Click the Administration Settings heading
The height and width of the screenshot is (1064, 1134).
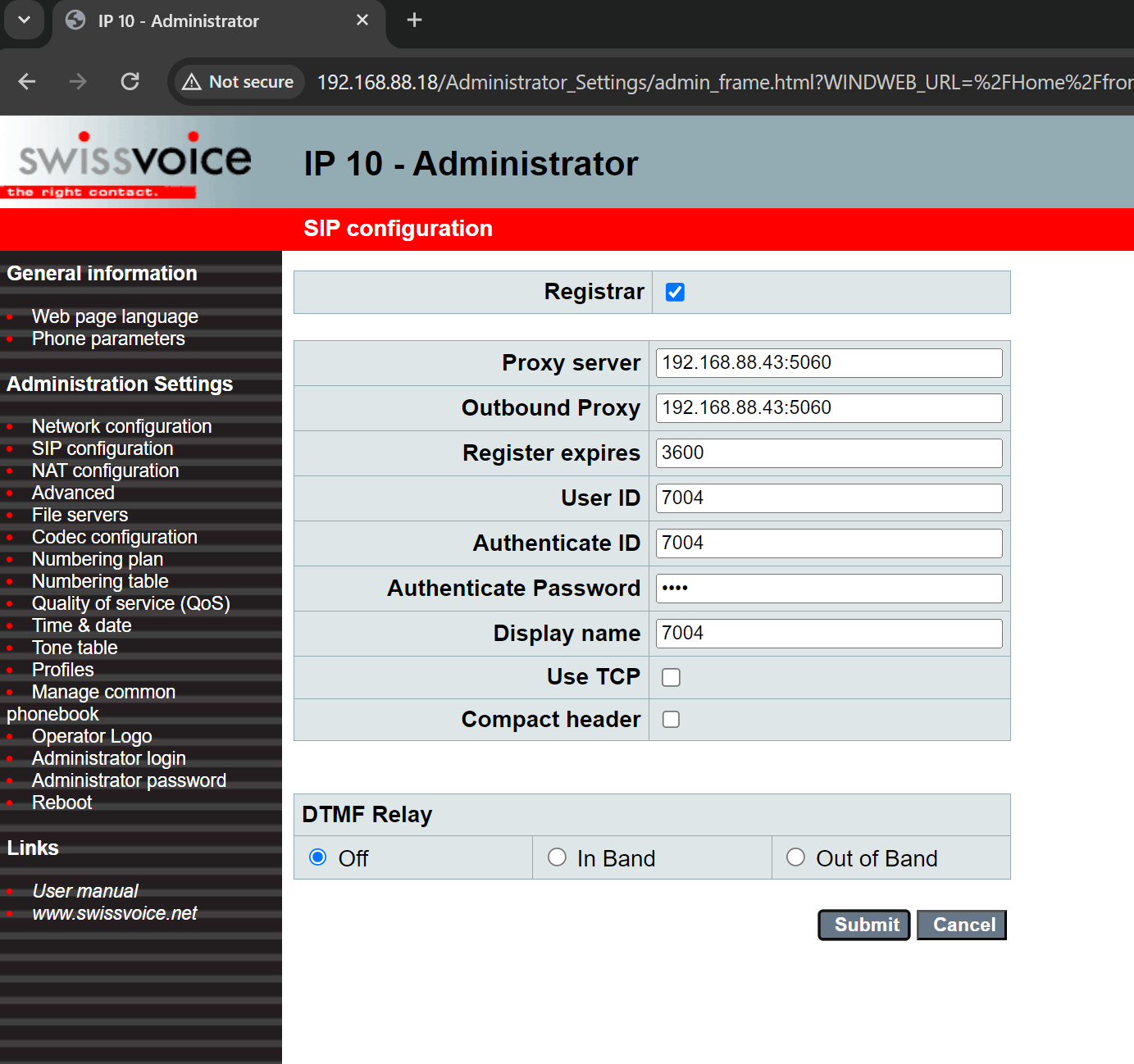click(120, 384)
